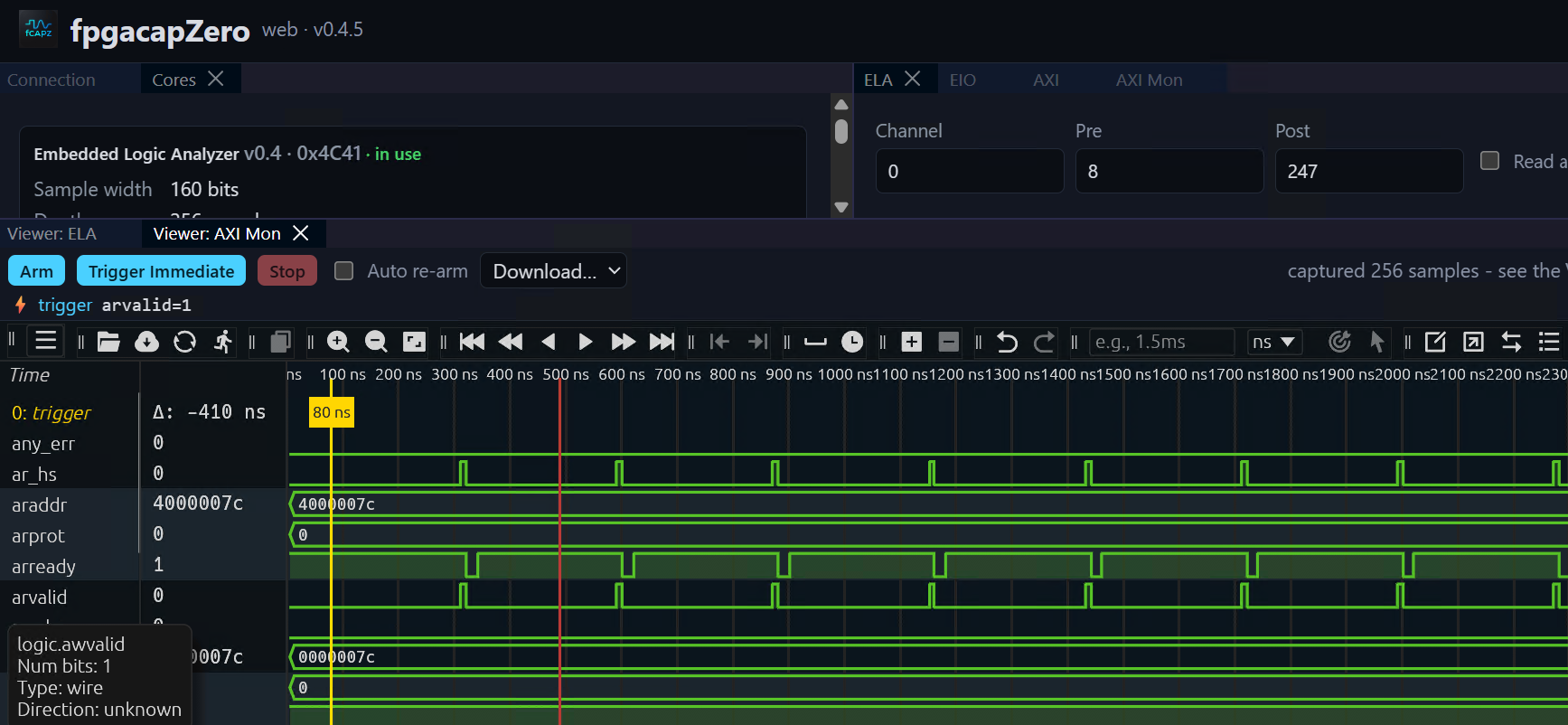The image size is (1568, 725).
Task: Fit the waveform to view
Action: [x=414, y=342]
